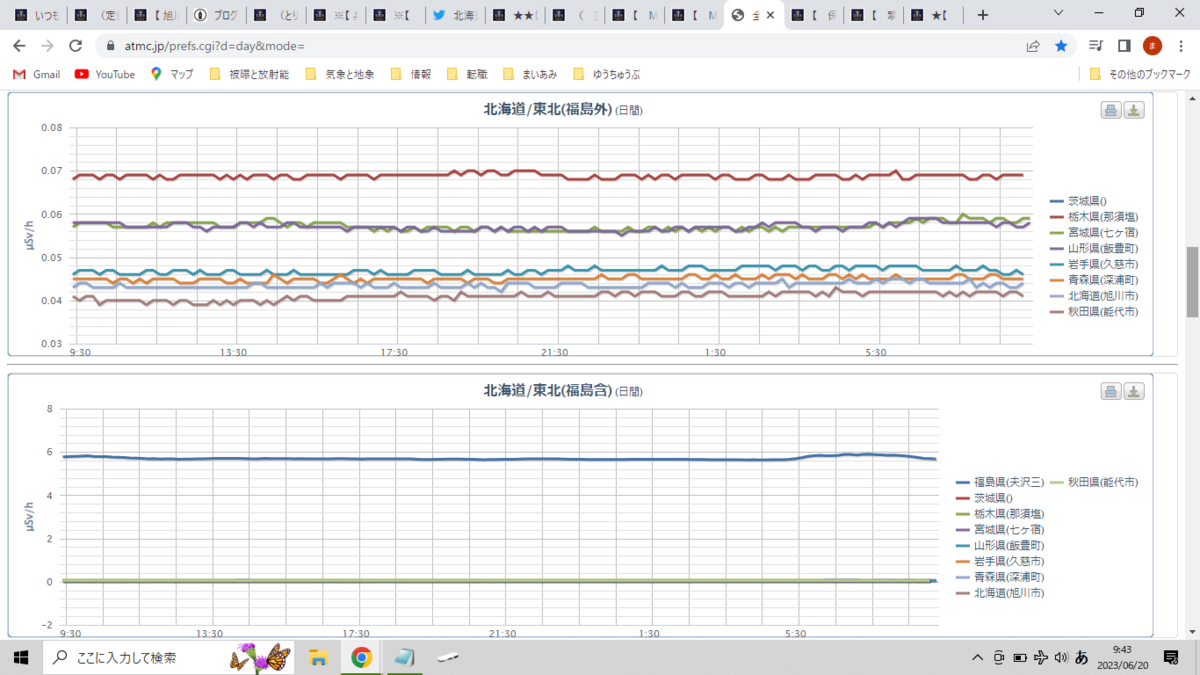This screenshot has height=675, width=1200.
Task: Toggle 山形県(飯豊町) in bottom chart legend
Action: 1001,546
